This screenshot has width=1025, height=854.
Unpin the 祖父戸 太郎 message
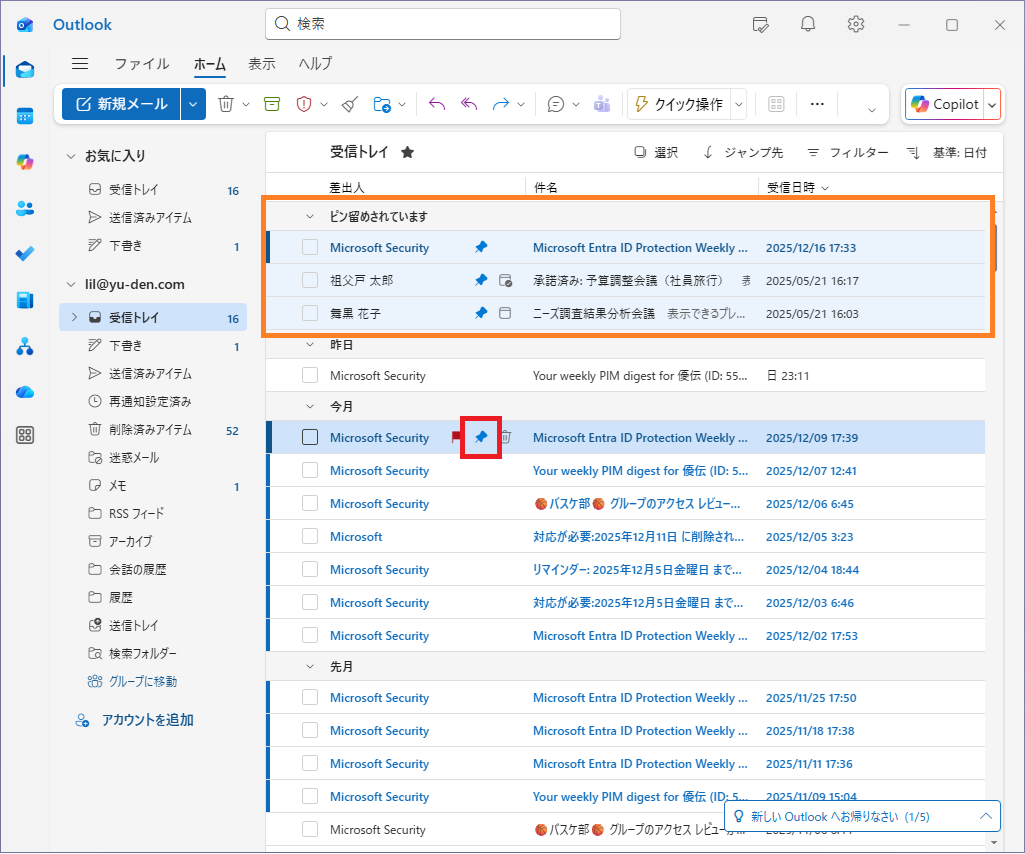(x=481, y=281)
